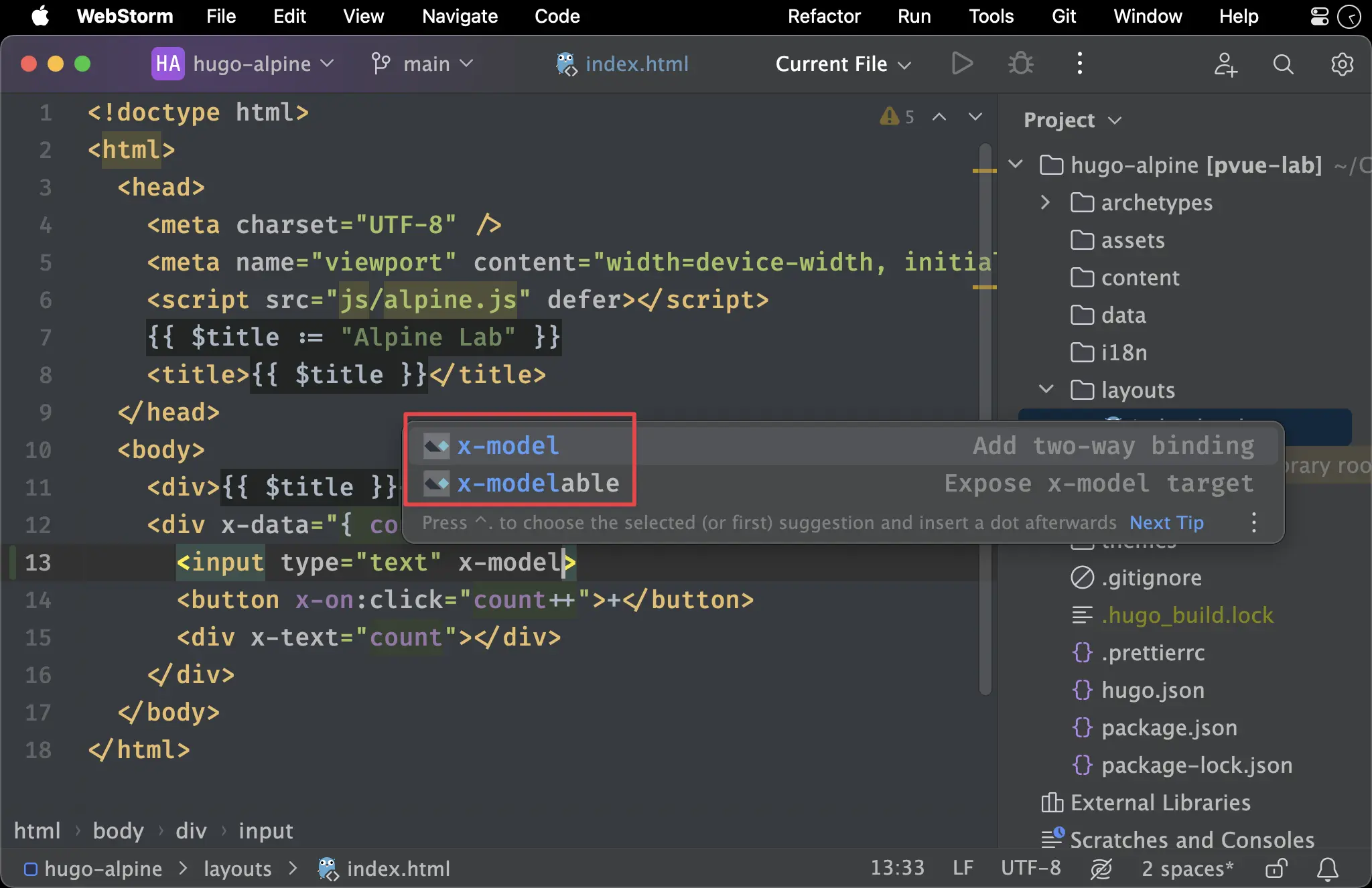Image resolution: width=1372 pixels, height=888 pixels.
Task: Open notifications bell in status bar
Action: [1327, 869]
